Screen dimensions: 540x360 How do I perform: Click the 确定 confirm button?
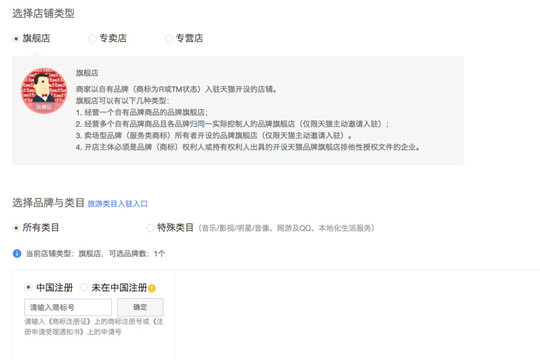click(x=140, y=307)
